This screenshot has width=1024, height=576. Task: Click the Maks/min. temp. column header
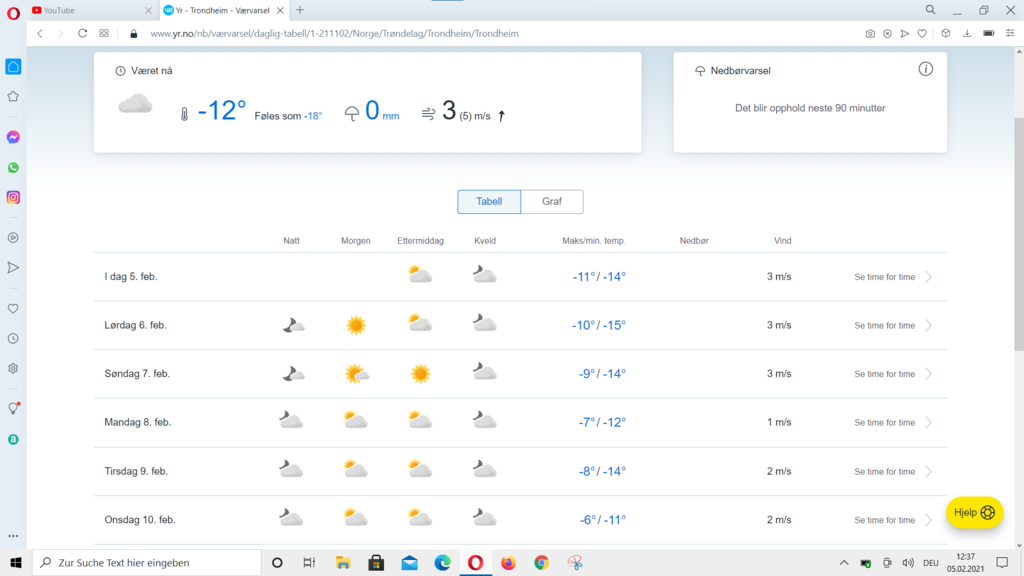(594, 240)
